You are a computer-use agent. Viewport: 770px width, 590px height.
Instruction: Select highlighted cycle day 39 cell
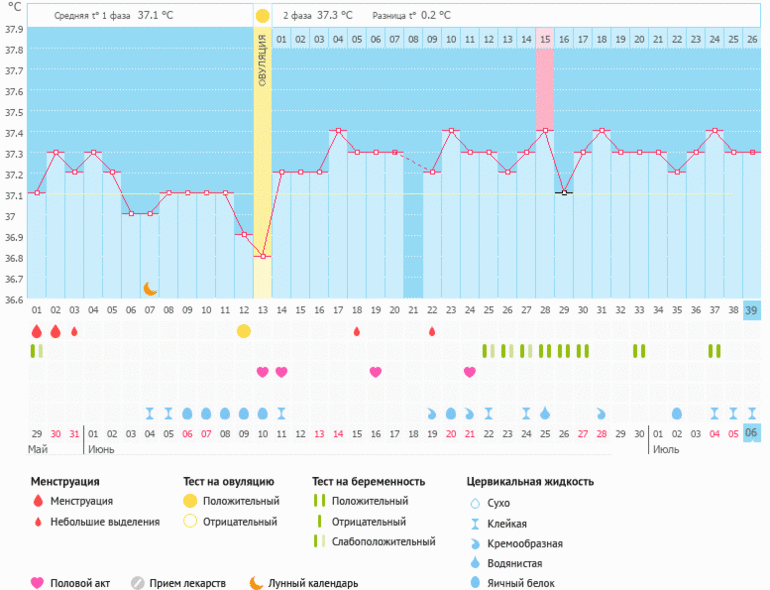point(752,310)
